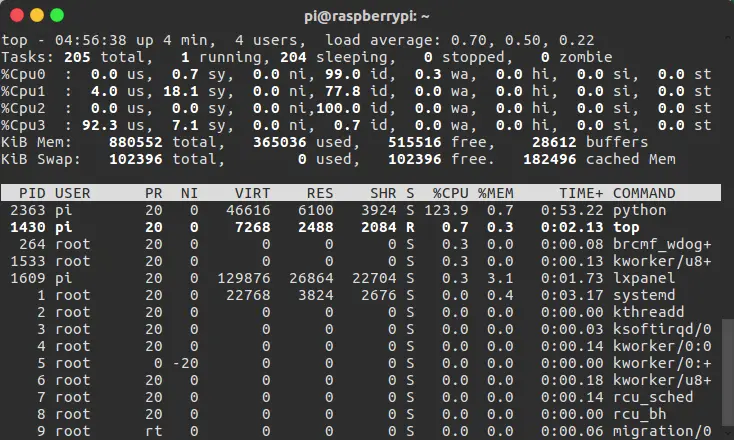This screenshot has width=734, height=440.
Task: Click the kworker/0:0 command entry
Action: (662, 346)
